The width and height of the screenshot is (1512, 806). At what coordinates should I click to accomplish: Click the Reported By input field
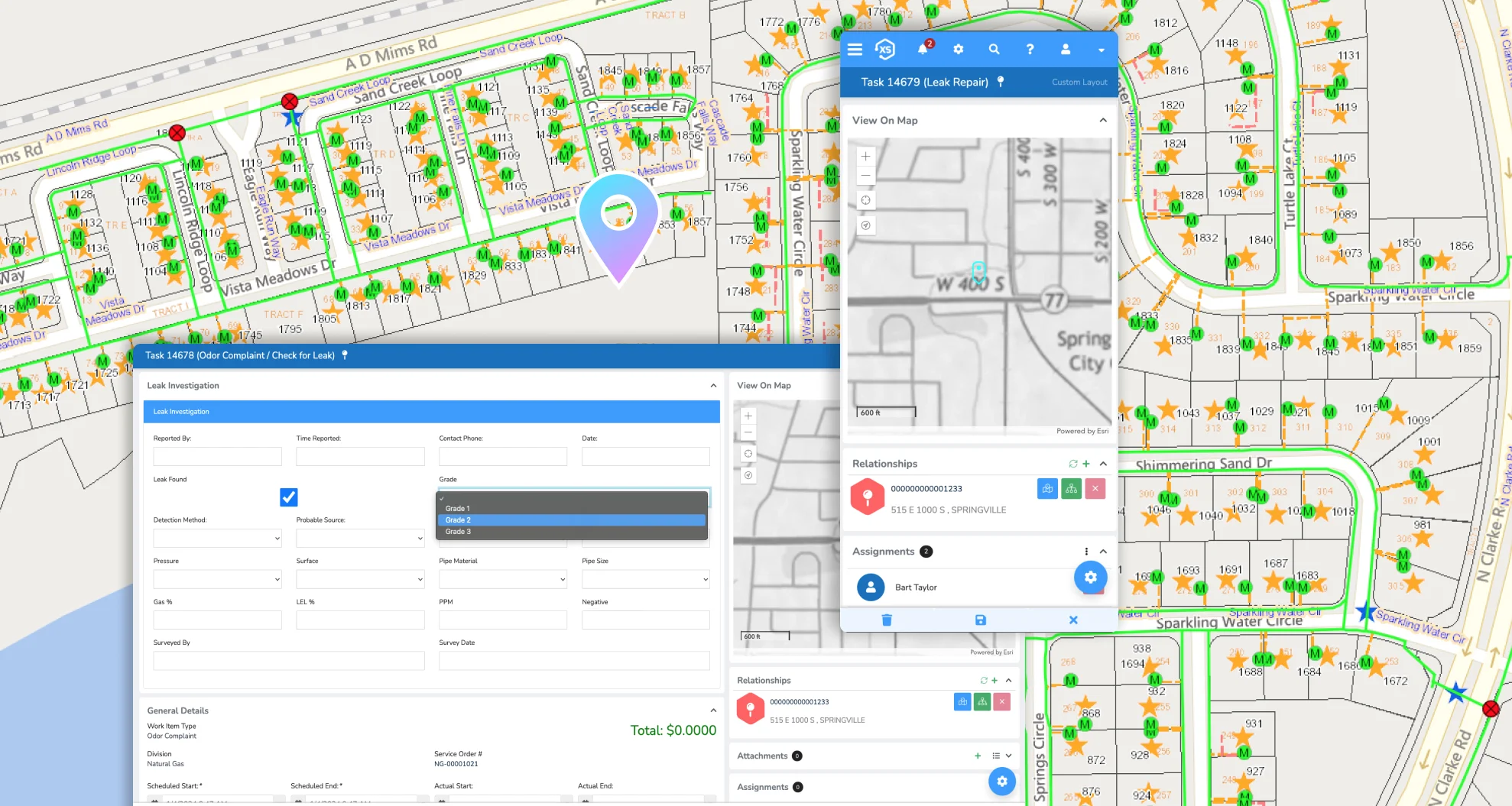coord(217,457)
